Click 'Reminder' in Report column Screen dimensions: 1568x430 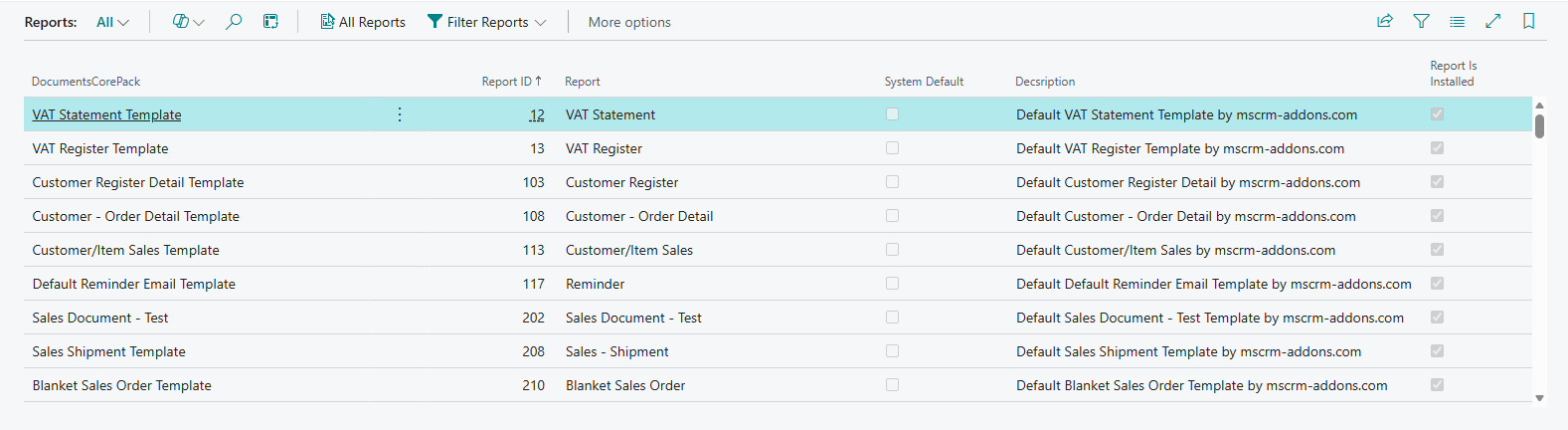(x=596, y=284)
